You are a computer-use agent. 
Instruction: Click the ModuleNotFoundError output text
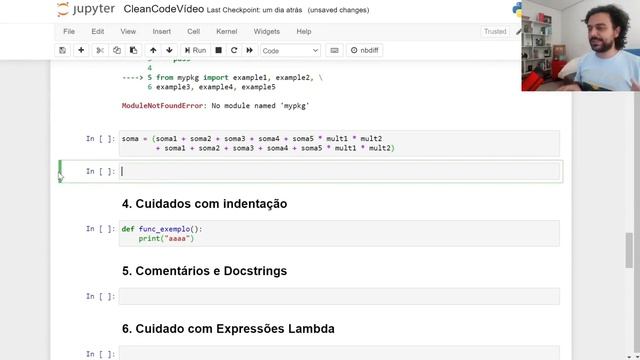coord(216,106)
